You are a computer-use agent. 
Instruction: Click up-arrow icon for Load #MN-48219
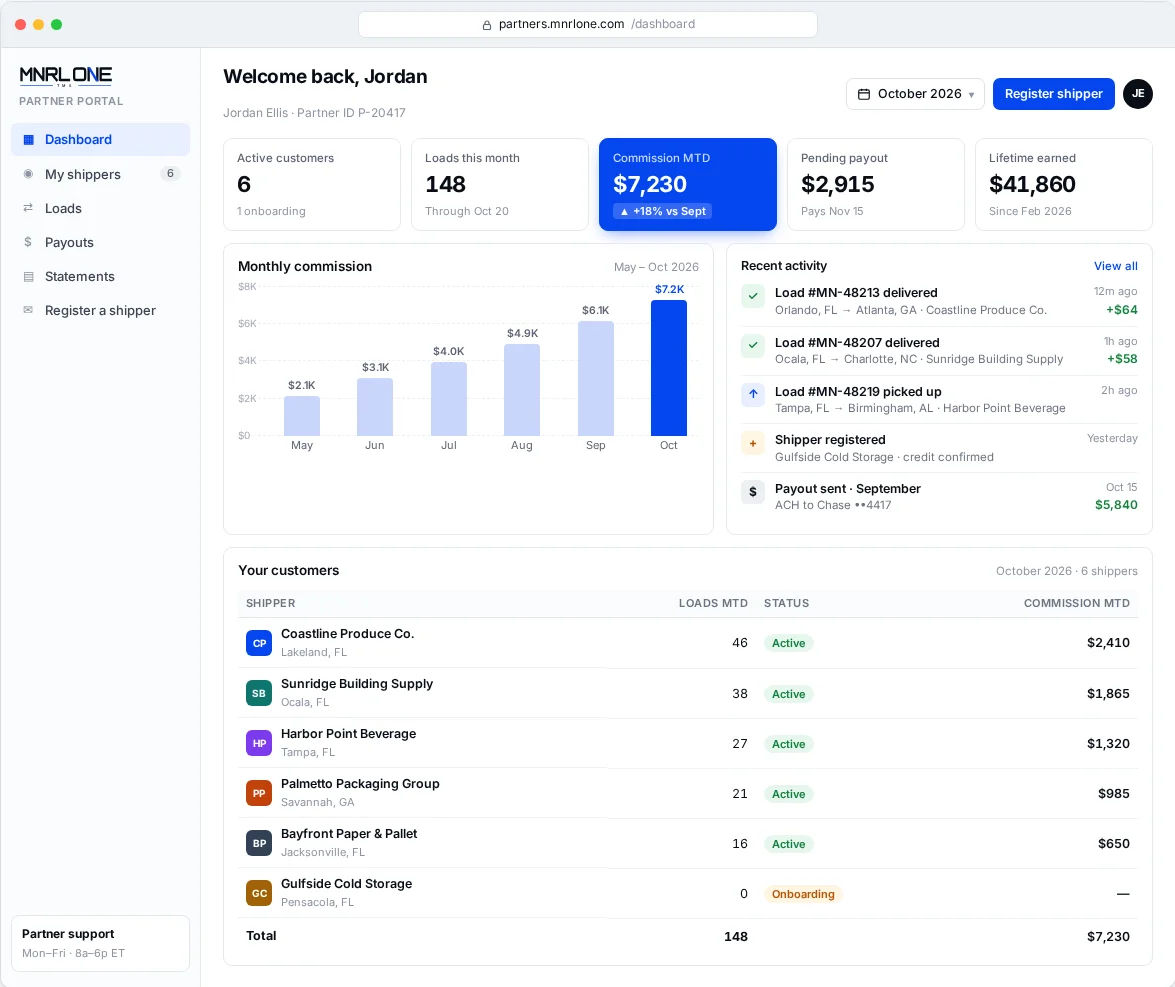(753, 393)
